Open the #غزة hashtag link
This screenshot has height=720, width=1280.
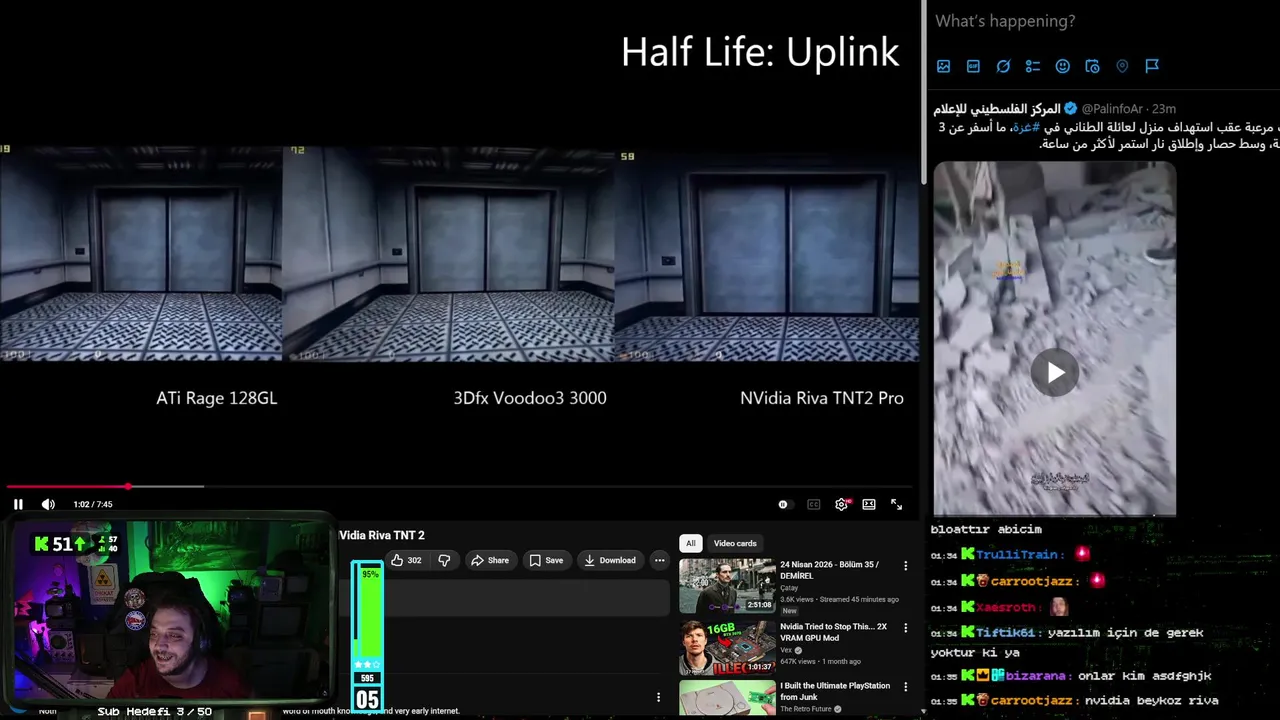pyautogui.click(x=1026, y=127)
